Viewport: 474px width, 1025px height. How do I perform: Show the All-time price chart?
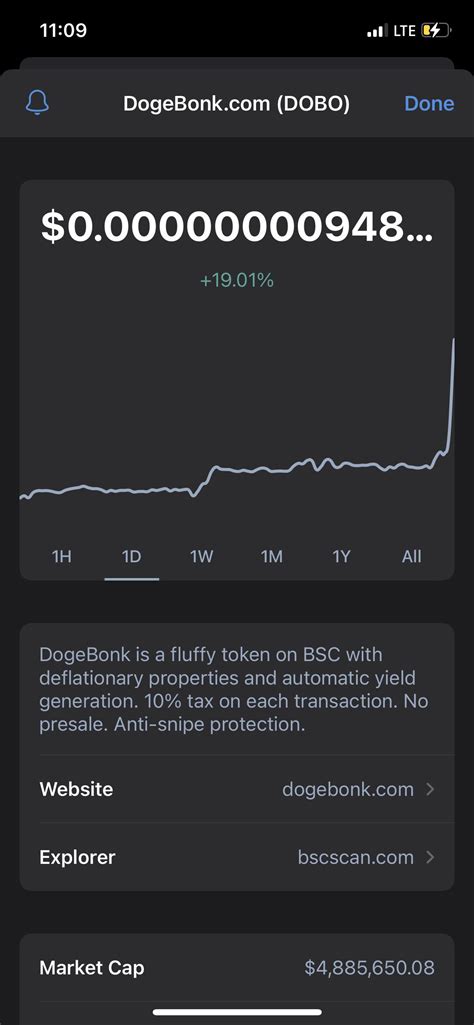coord(411,556)
